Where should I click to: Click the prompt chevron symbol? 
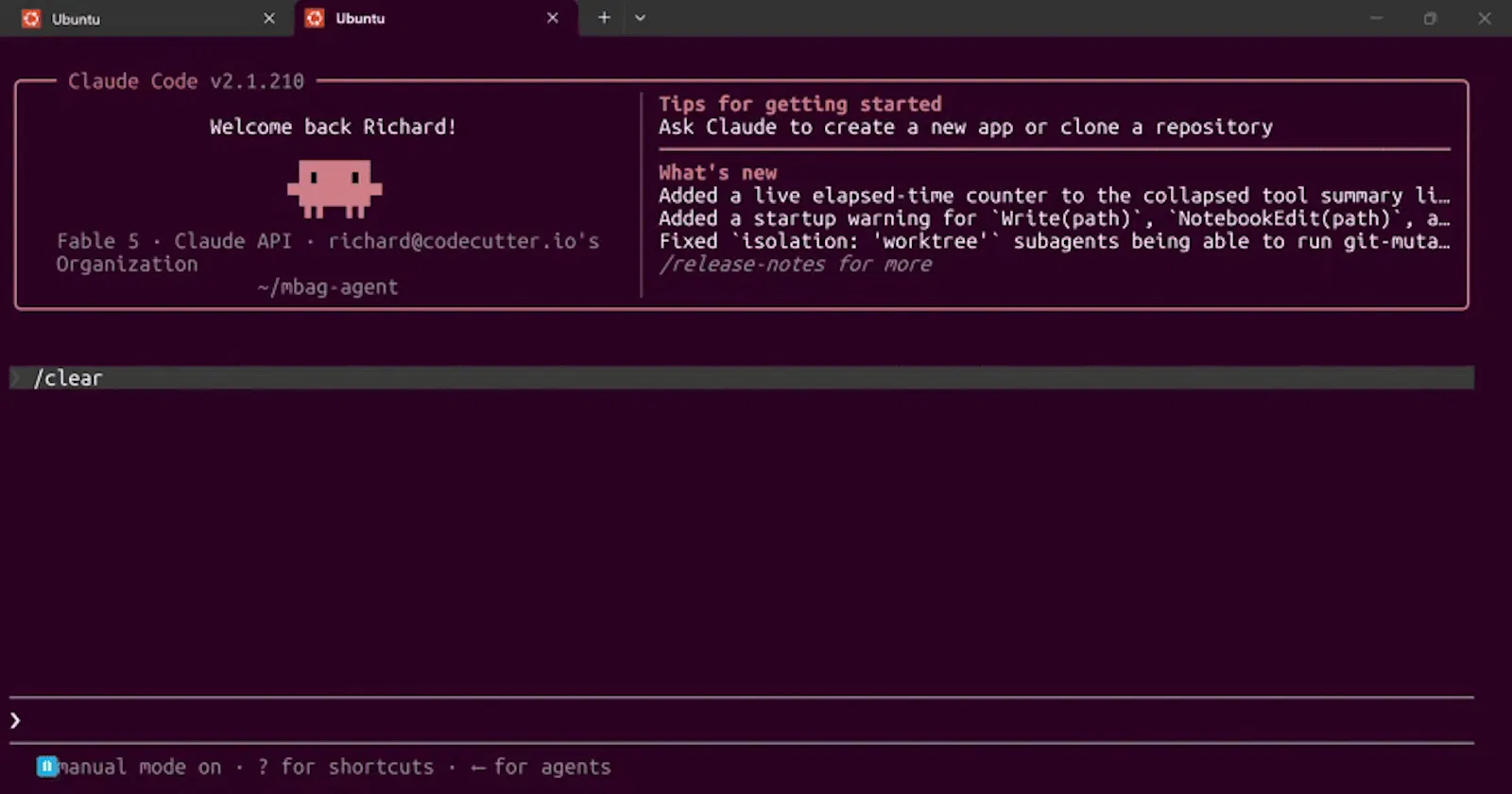tap(15, 720)
